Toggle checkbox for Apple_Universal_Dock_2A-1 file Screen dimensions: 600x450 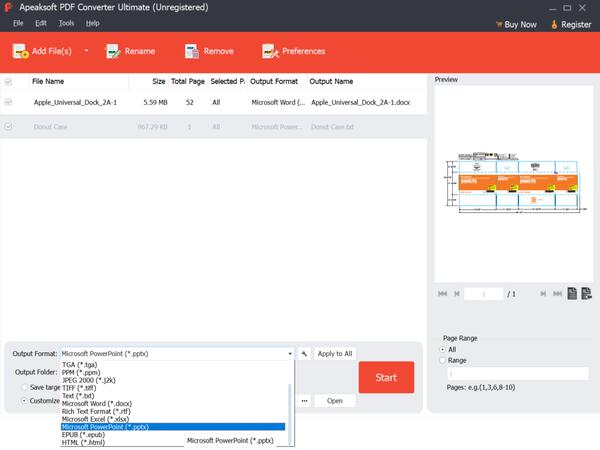[9, 102]
